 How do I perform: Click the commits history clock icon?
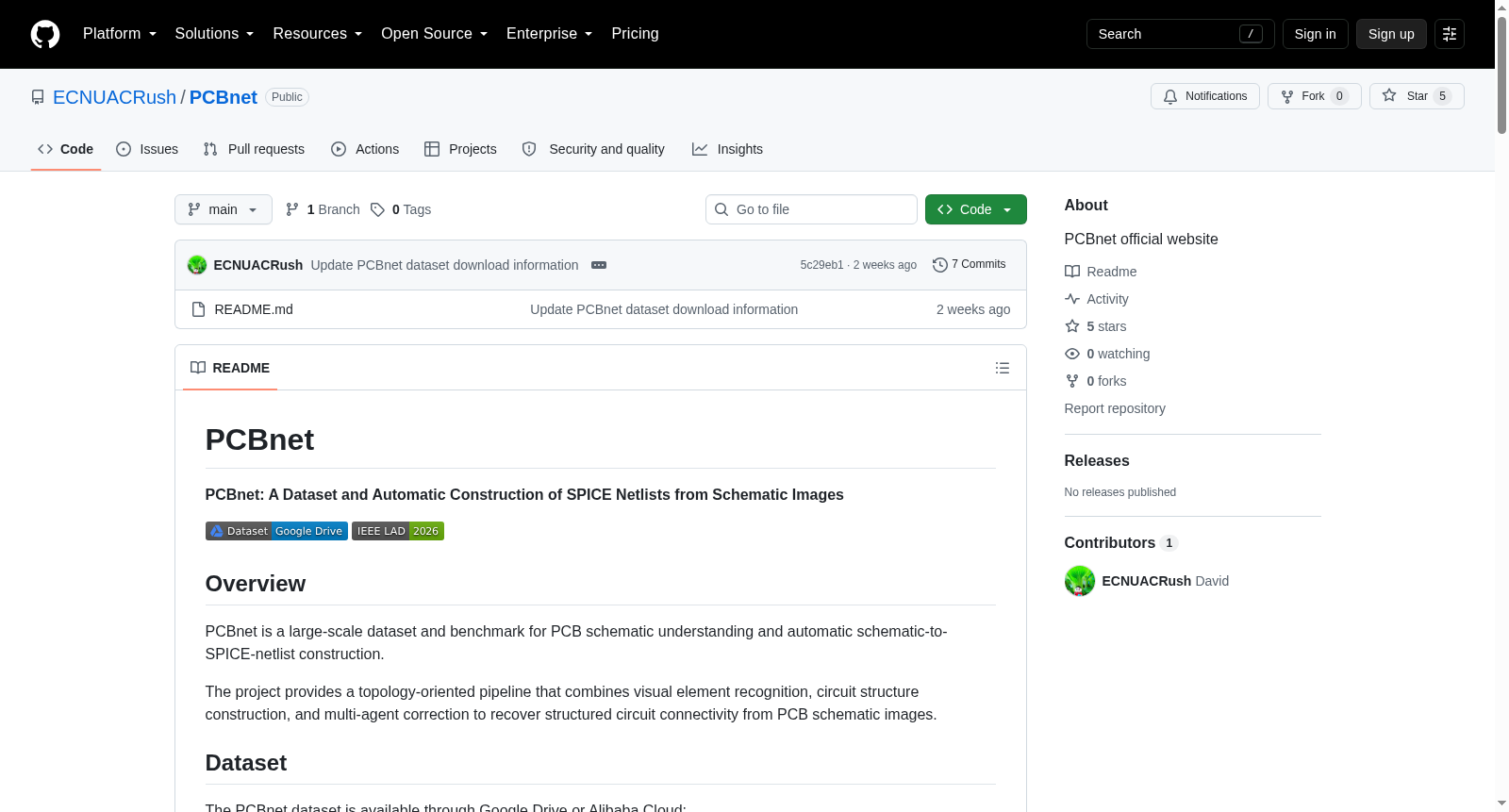(x=939, y=265)
